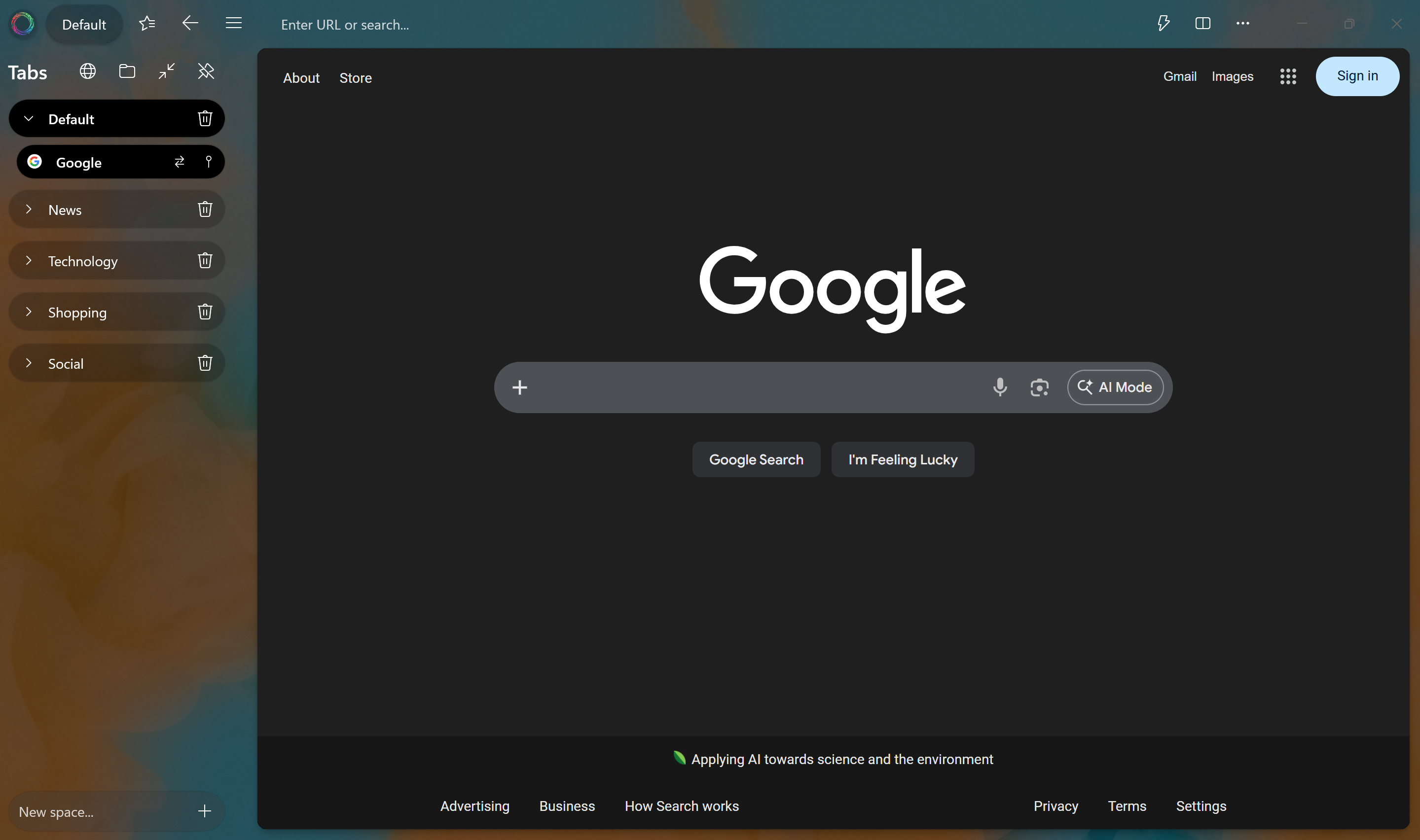
Task: Start voice search with microphone icon
Action: click(1000, 387)
